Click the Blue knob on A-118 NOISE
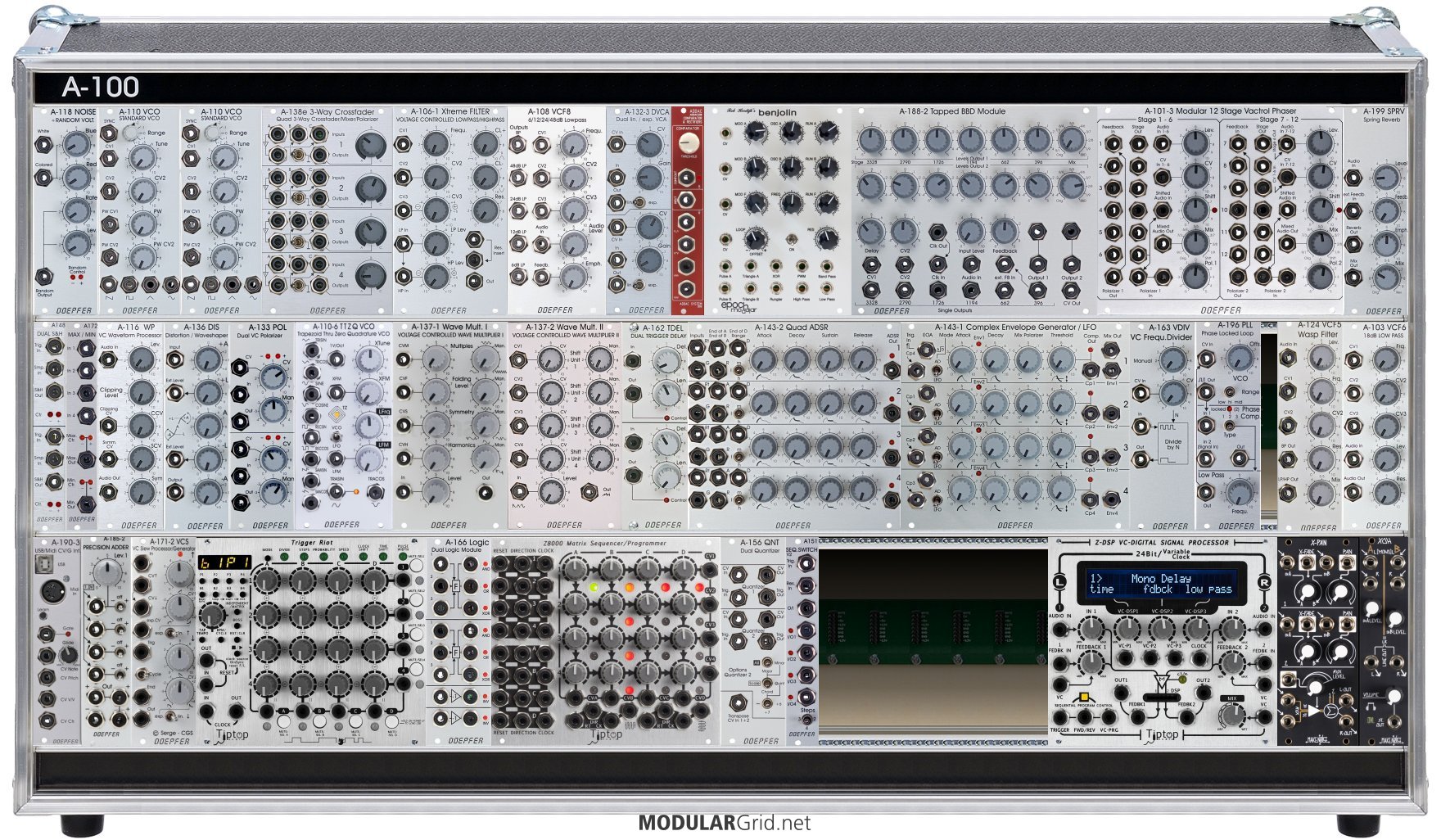This screenshot has height=840, width=1450. tap(76, 145)
